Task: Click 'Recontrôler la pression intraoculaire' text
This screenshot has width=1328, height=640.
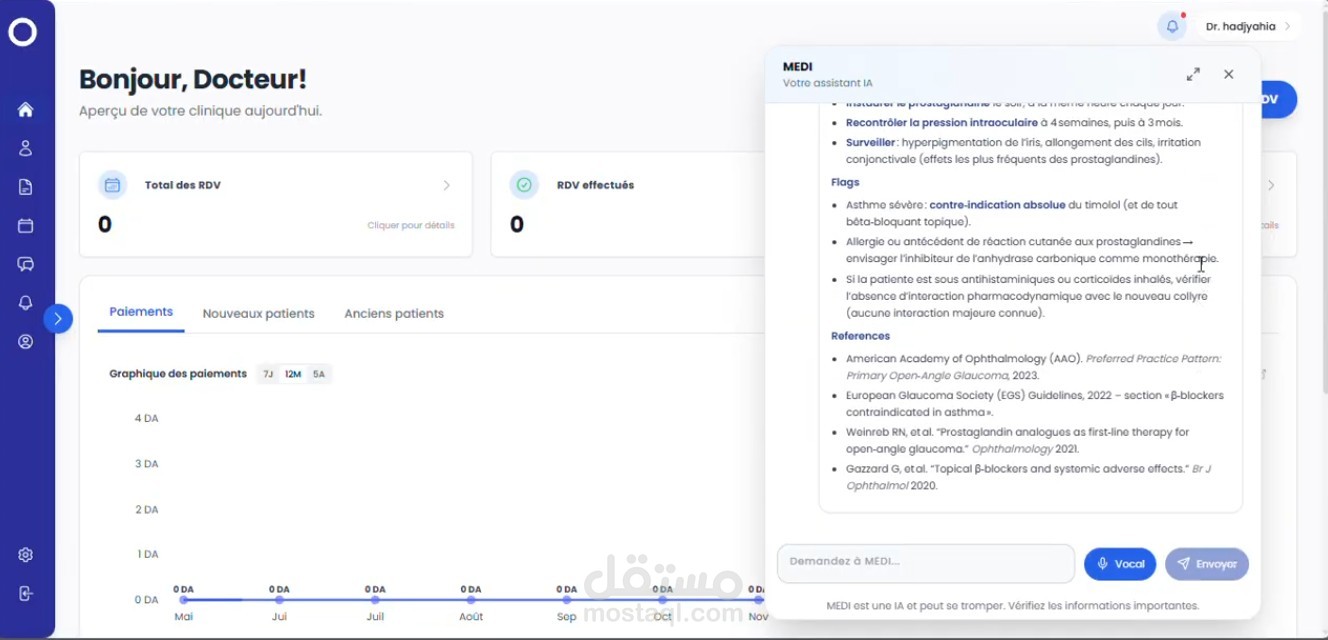Action: coord(942,123)
